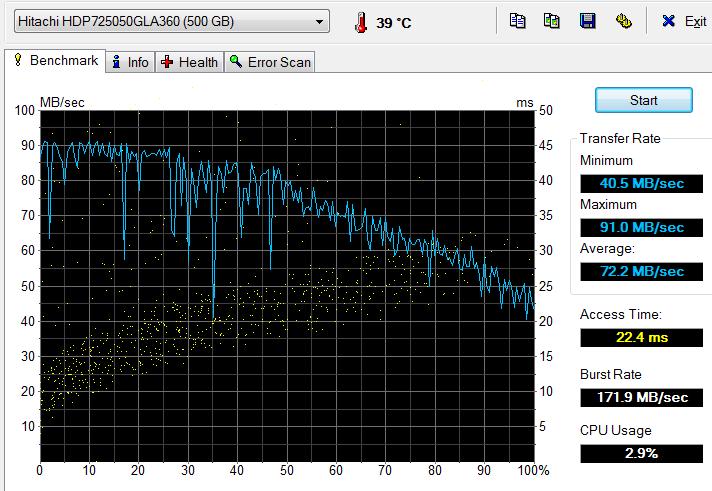Click the Access Time label
712x491 pixels.
pos(621,314)
